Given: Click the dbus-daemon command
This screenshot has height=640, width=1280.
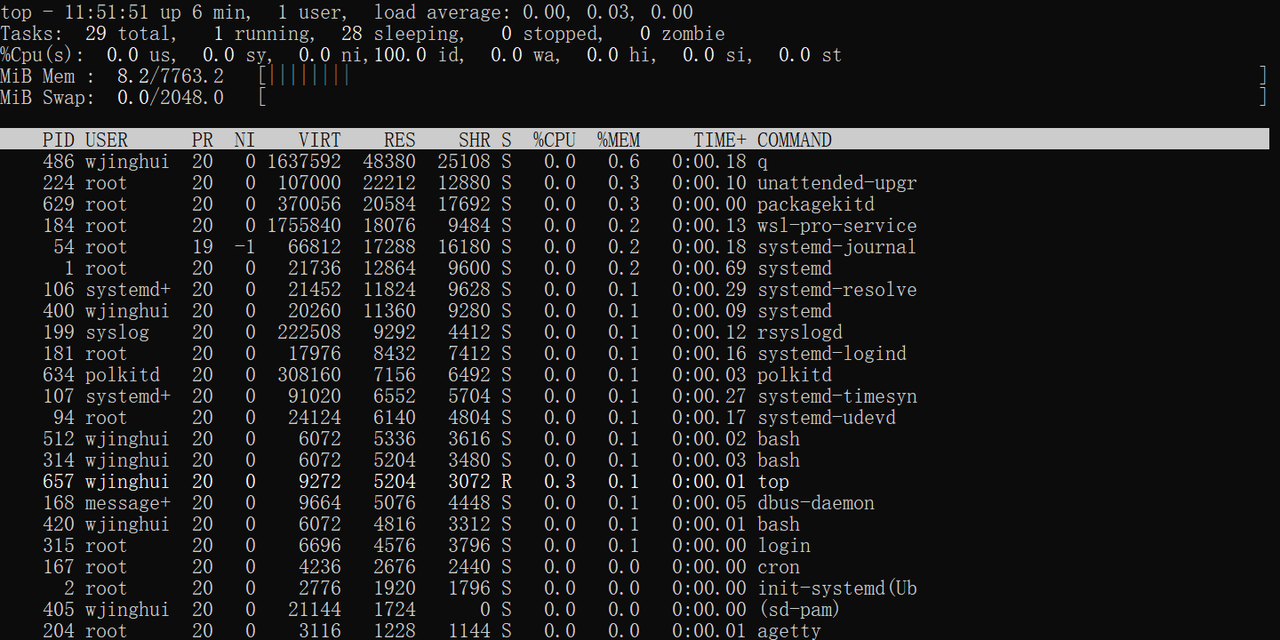Looking at the screenshot, I should [x=815, y=503].
